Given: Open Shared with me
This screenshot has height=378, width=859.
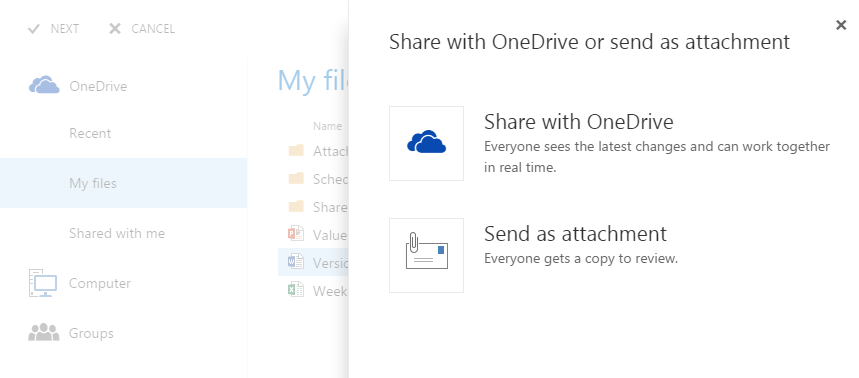Looking at the screenshot, I should click(x=117, y=233).
